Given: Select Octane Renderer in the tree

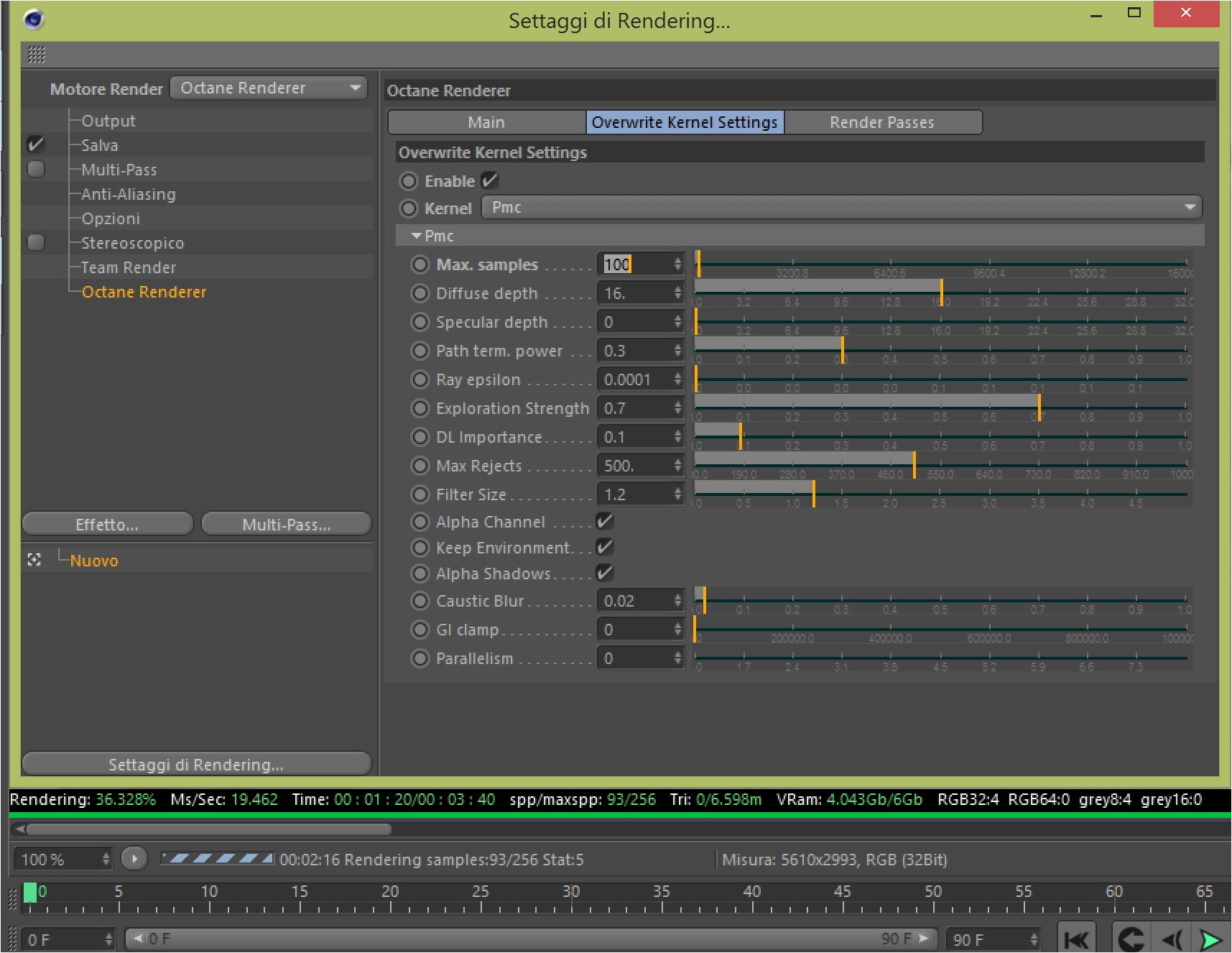Looking at the screenshot, I should (144, 292).
